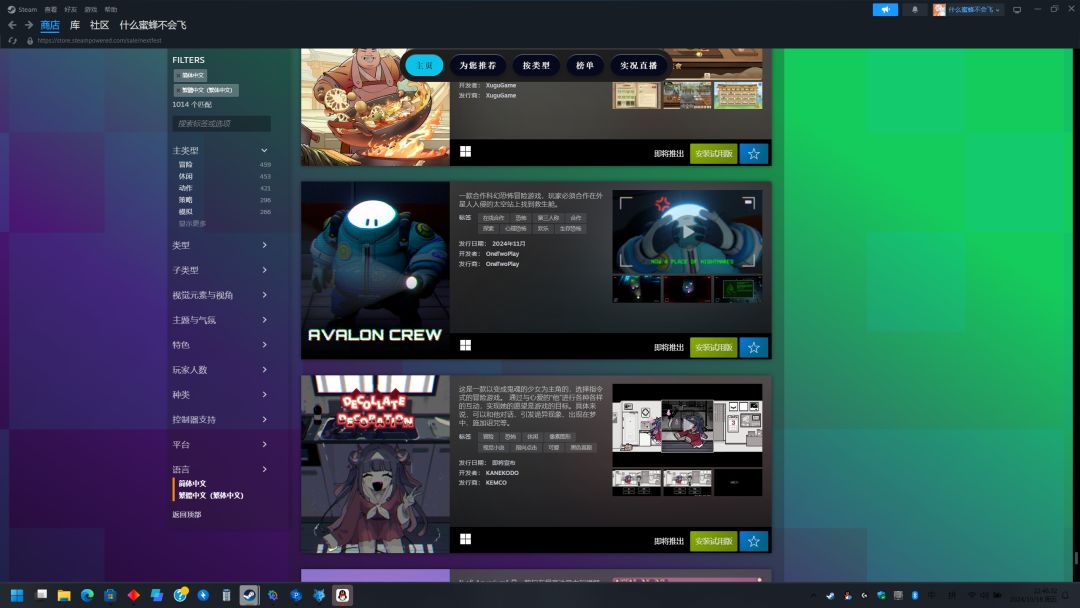Uncheck 繁體中文 language filter
Viewport: 1080px width, 608px height.
coord(211,495)
